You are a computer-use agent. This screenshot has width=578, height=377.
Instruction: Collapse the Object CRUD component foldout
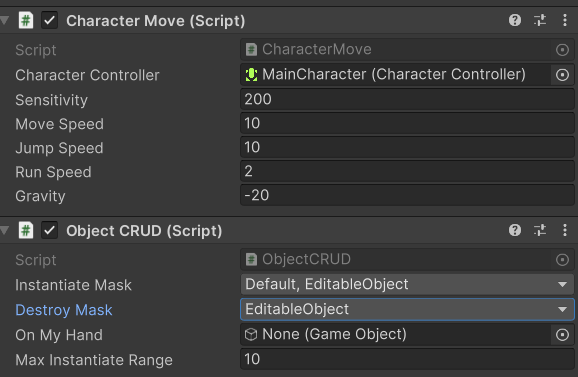click(4, 230)
